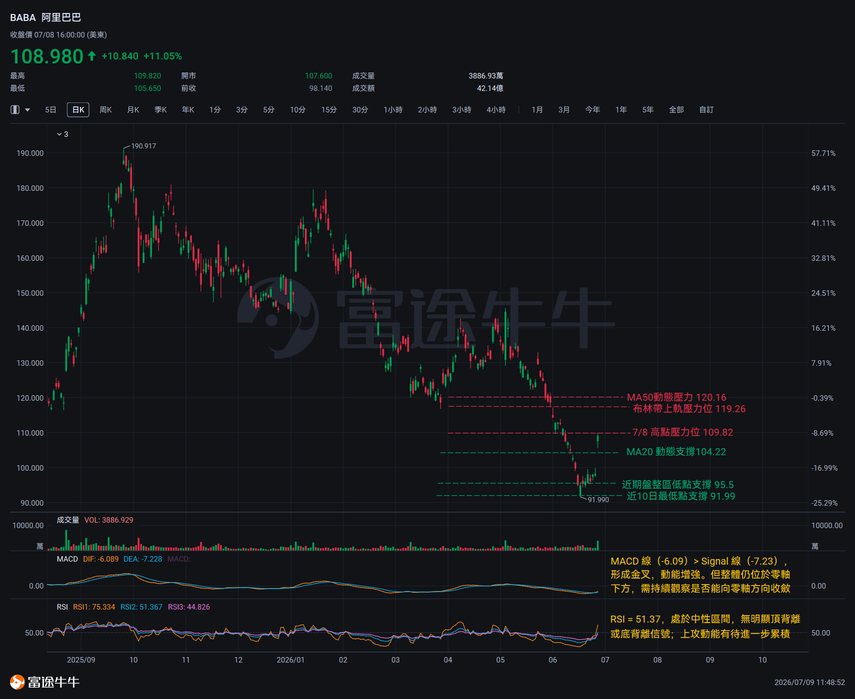
Task: Click the RSI2: 51.367 value
Action: (141, 607)
